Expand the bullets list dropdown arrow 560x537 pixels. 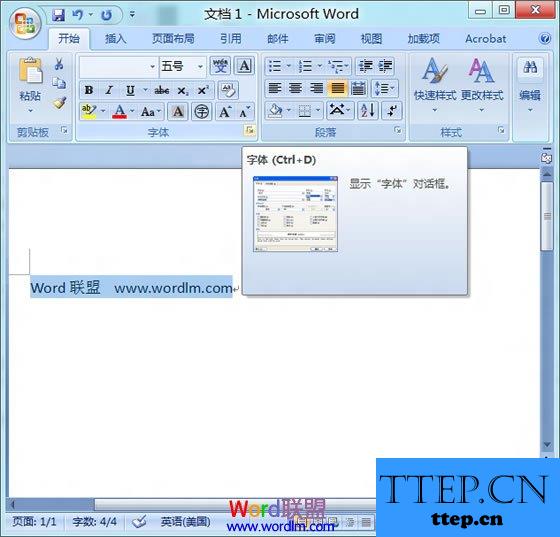pos(289,66)
